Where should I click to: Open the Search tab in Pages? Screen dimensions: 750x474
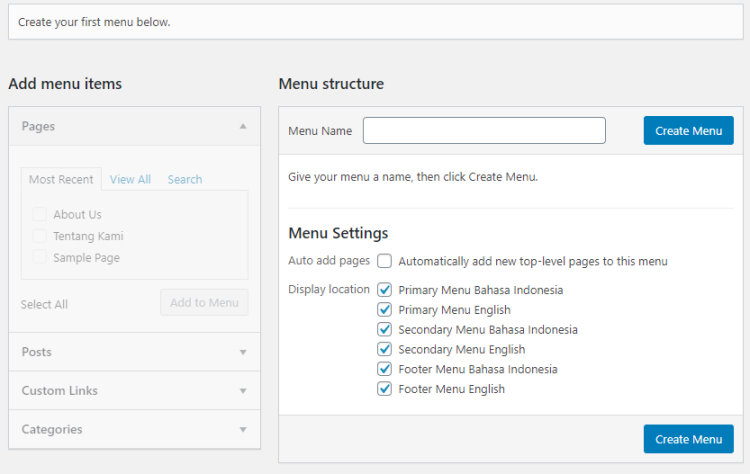click(x=185, y=179)
